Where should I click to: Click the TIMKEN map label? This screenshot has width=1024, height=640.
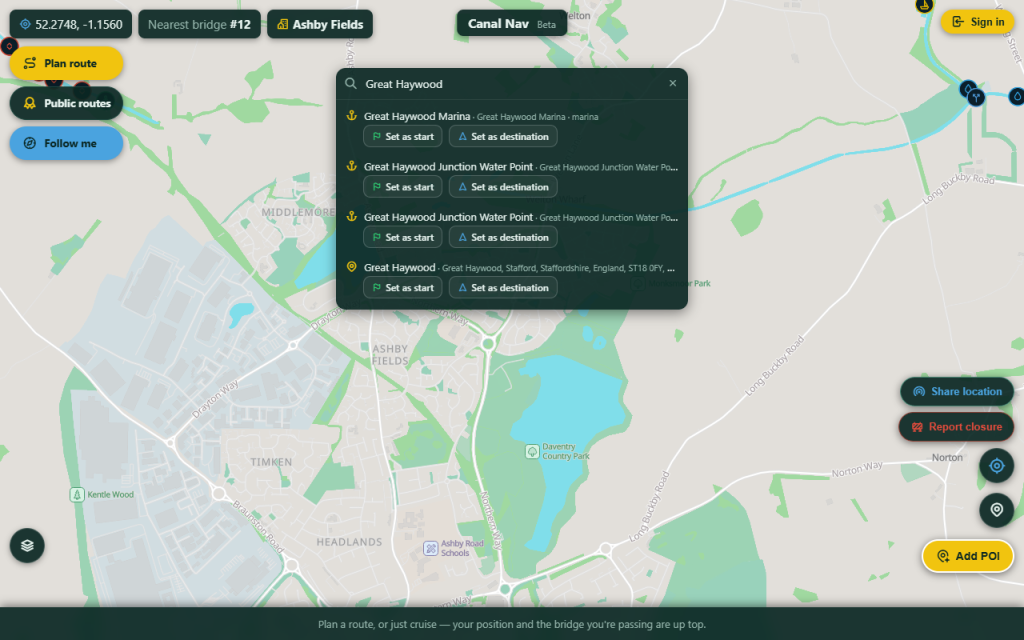click(271, 462)
